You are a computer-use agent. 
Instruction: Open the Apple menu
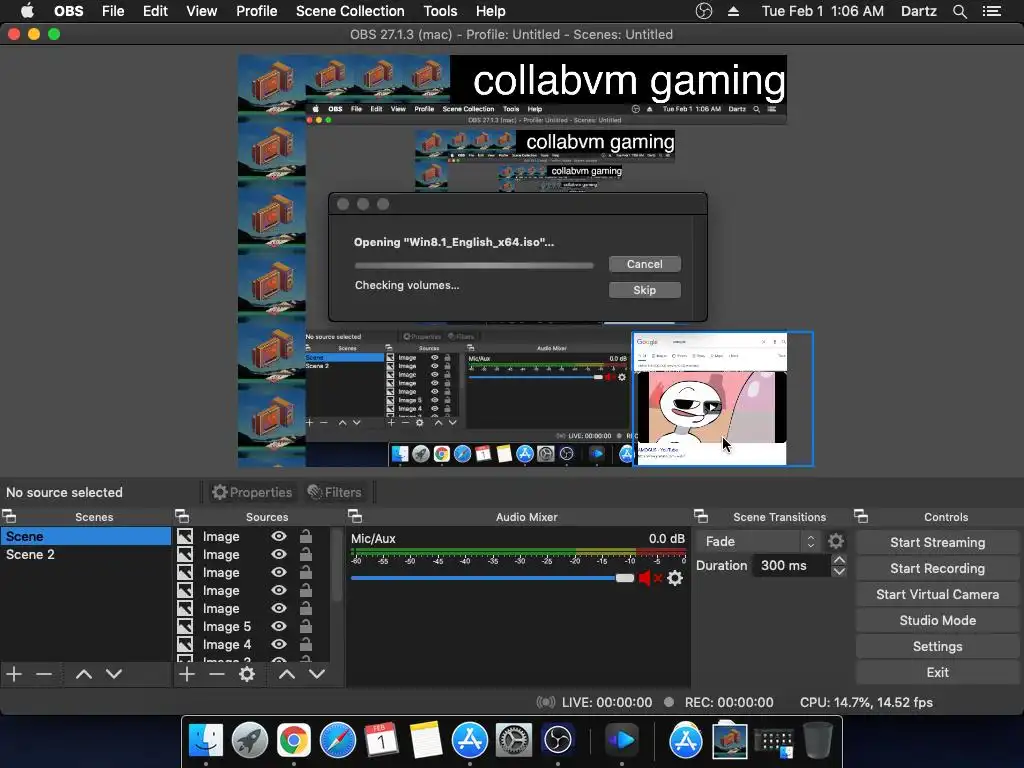[x=27, y=11]
